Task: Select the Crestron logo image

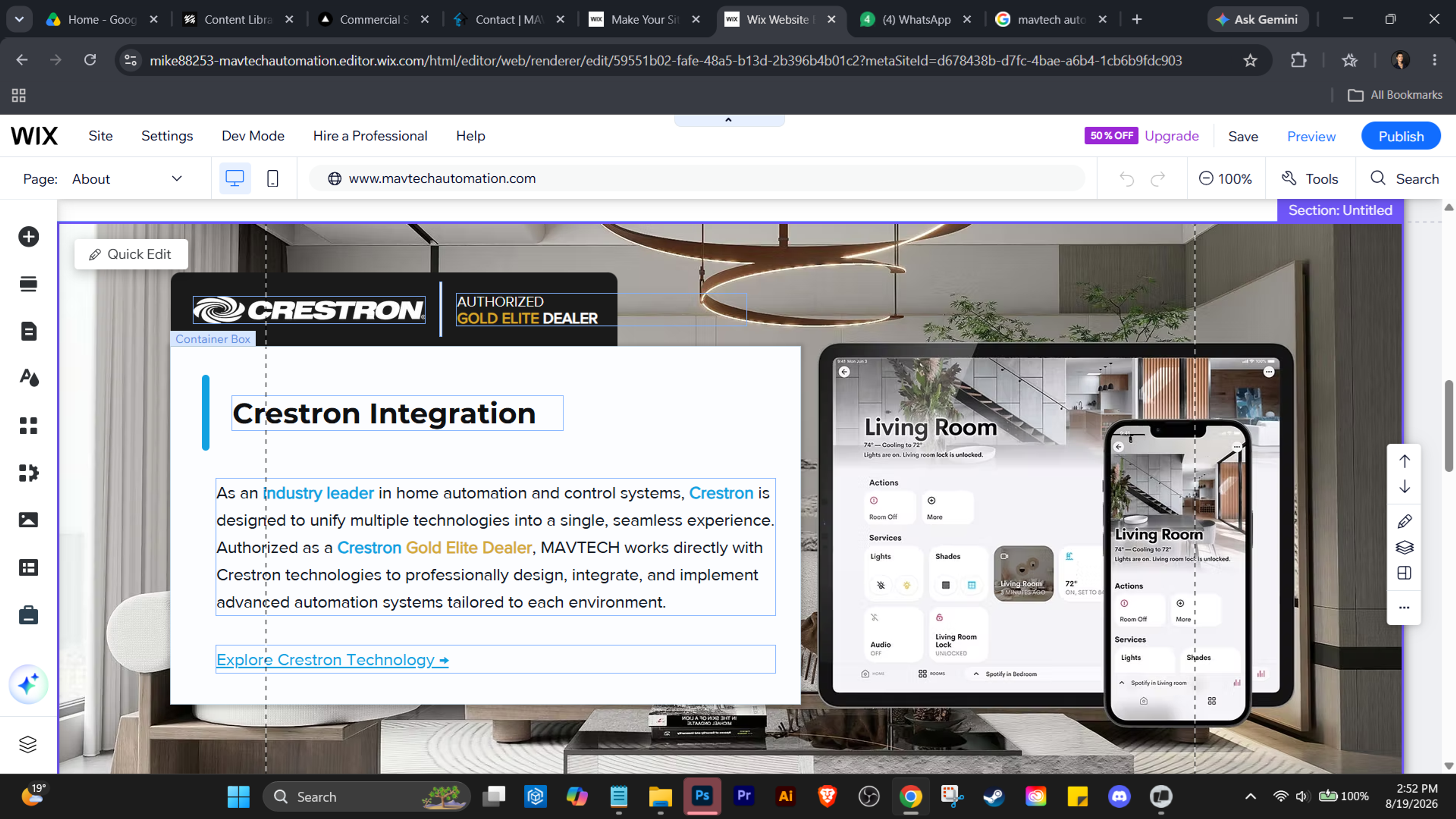Action: pos(309,310)
